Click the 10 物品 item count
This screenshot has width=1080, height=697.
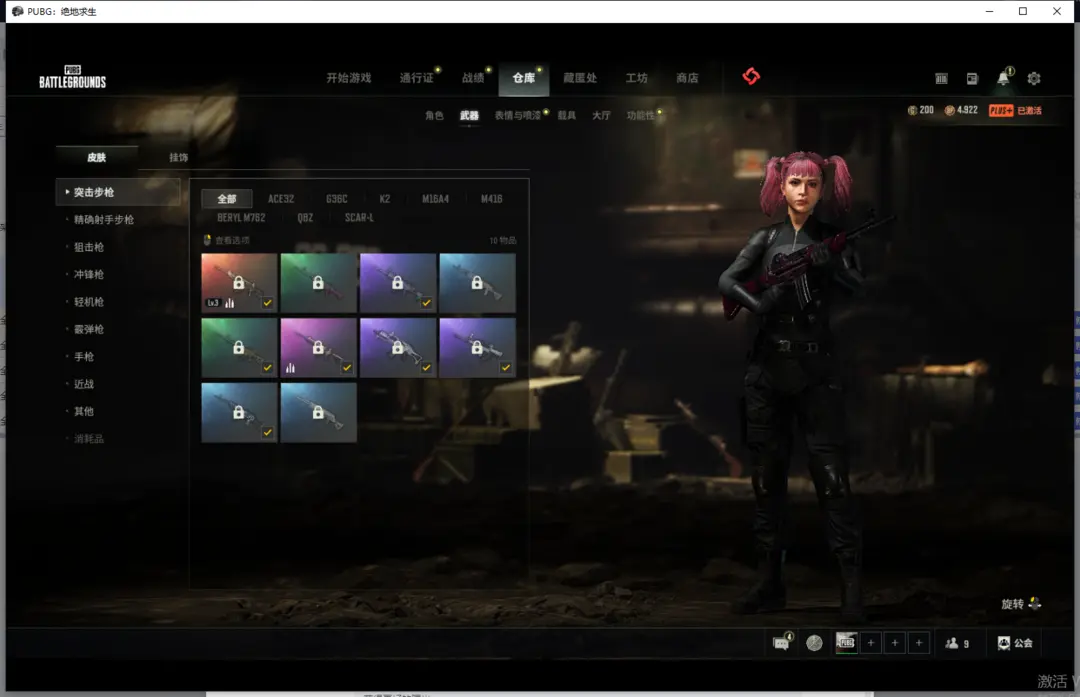[503, 240]
